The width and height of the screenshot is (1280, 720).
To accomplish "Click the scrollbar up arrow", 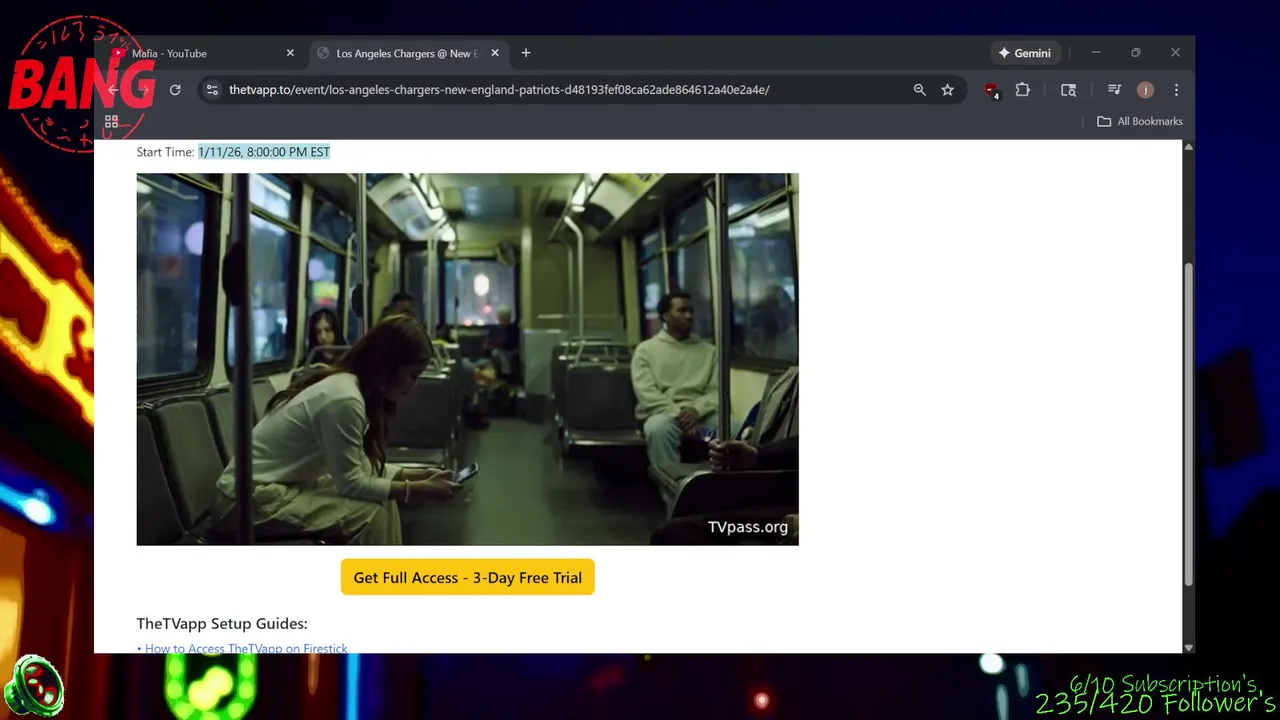I will point(1188,147).
